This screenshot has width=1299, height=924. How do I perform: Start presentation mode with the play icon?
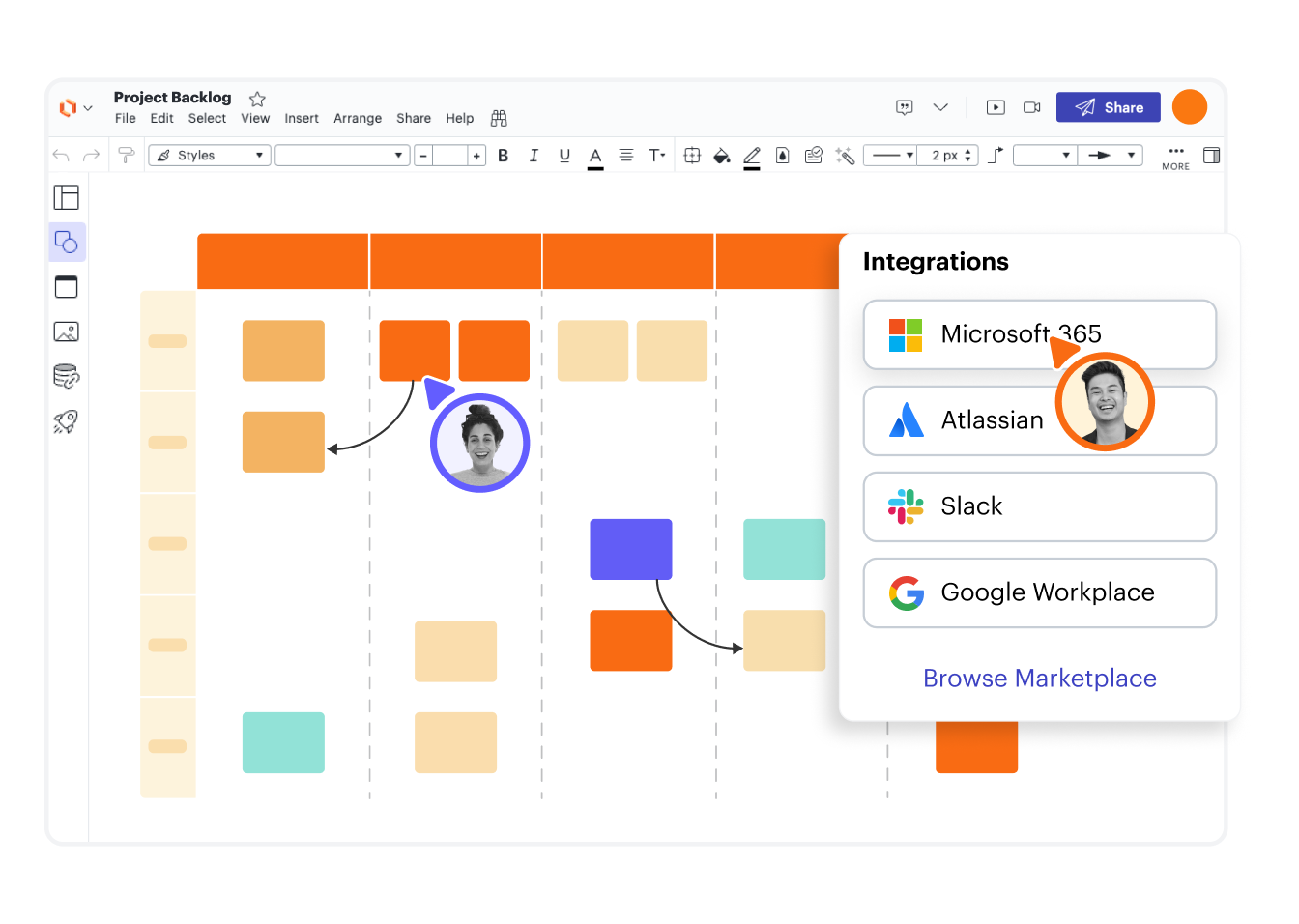pyautogui.click(x=996, y=107)
